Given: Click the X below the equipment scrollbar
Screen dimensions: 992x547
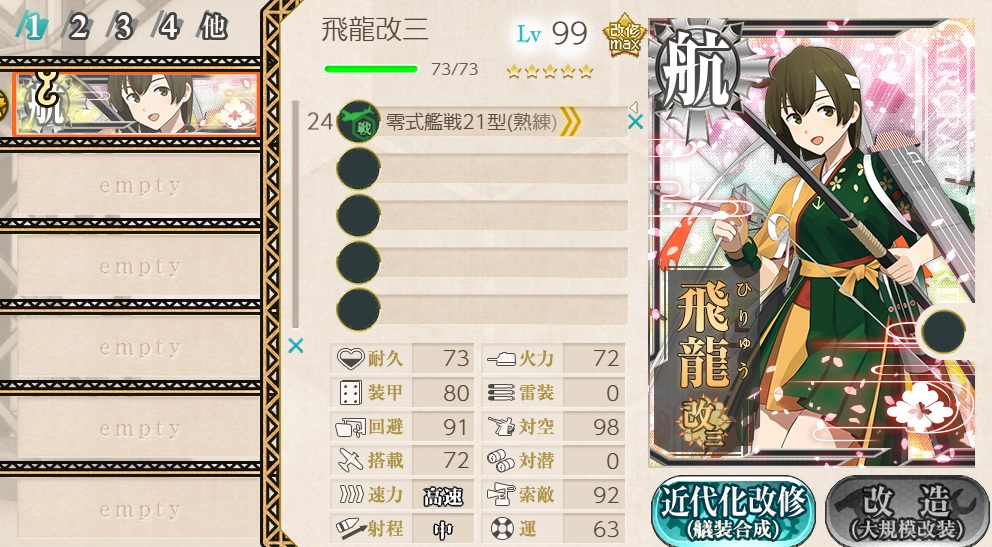Looking at the screenshot, I should tap(295, 345).
